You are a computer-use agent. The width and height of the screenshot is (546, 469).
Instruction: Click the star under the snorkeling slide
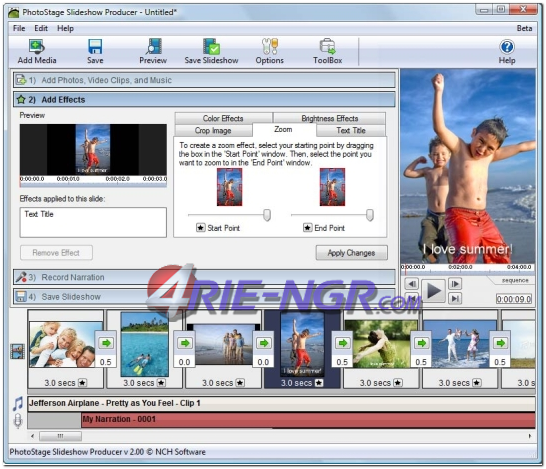161,383
